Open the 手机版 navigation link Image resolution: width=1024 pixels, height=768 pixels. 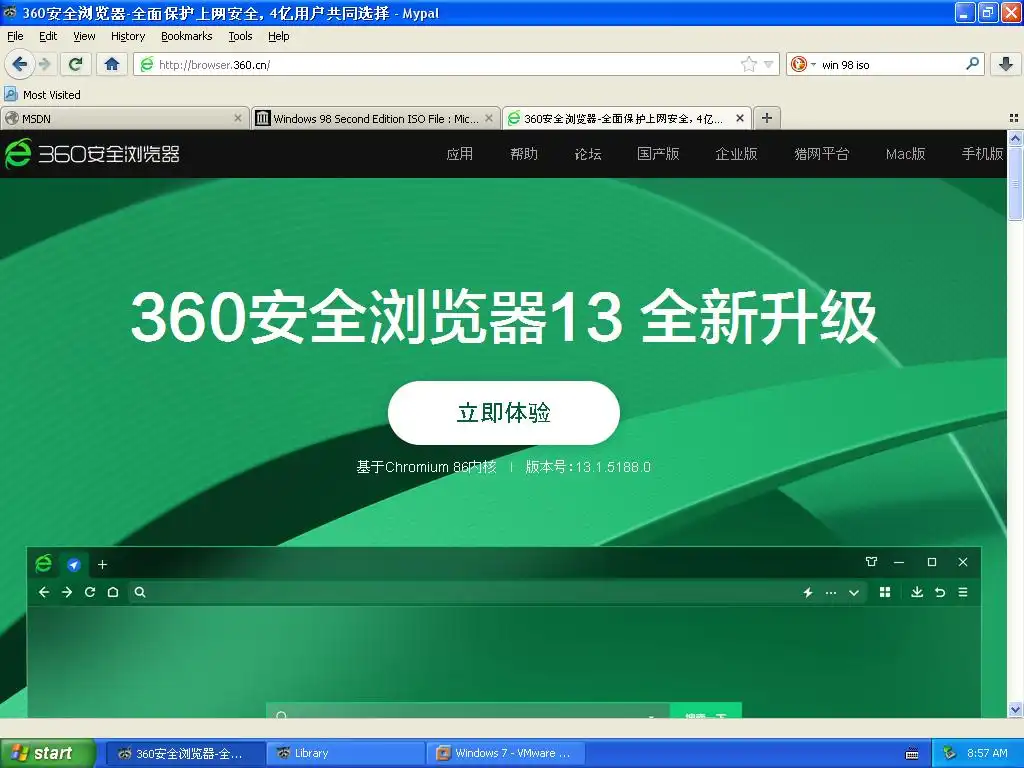[x=982, y=154]
